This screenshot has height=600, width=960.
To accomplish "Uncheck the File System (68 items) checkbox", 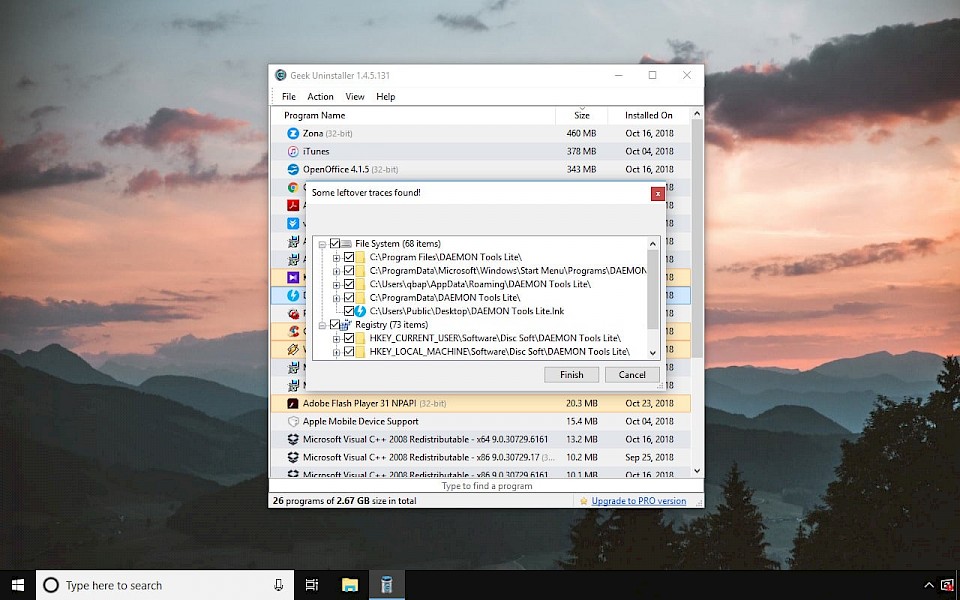I will coord(335,244).
